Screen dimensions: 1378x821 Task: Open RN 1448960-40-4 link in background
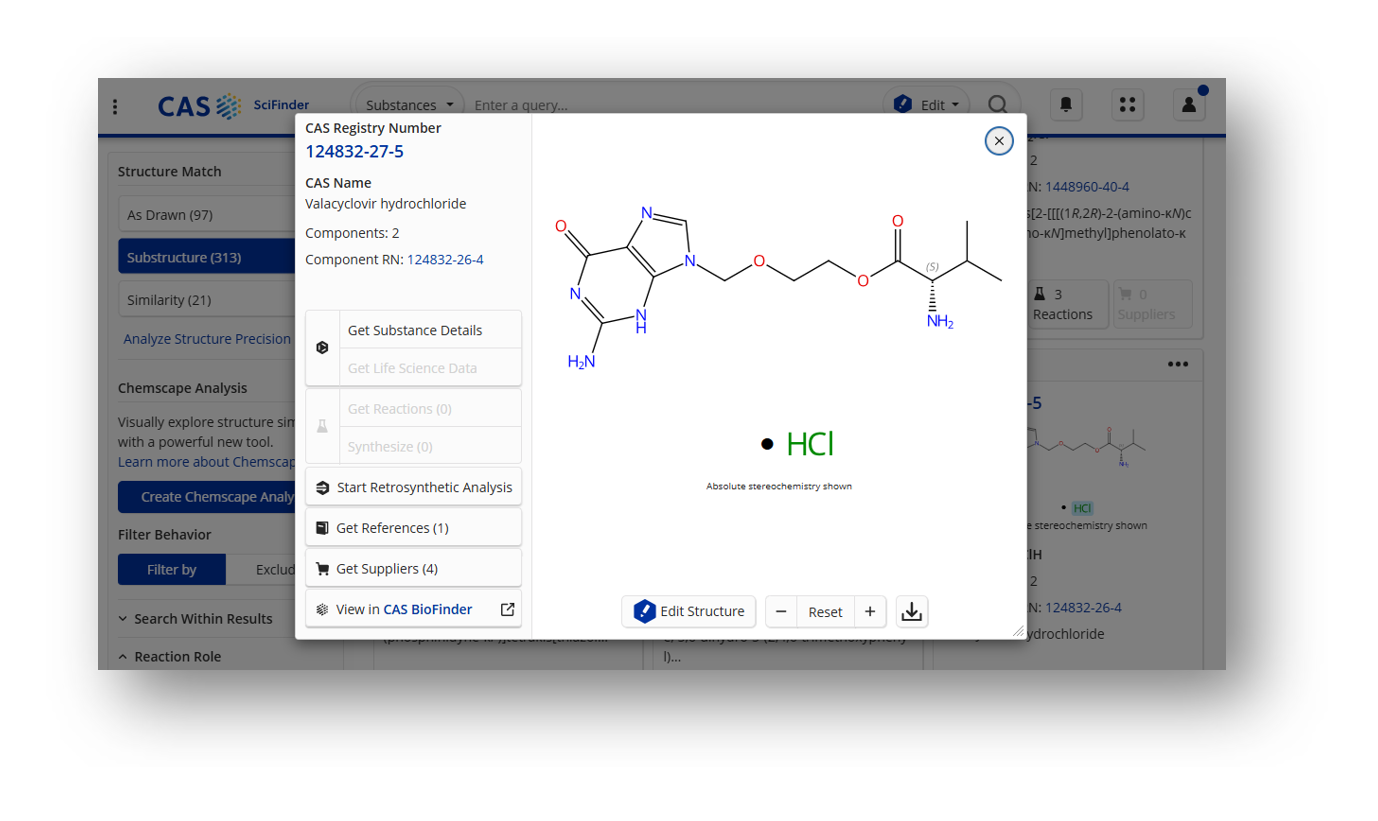1087,186
